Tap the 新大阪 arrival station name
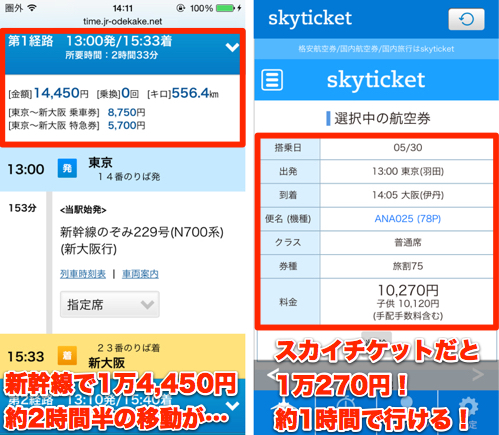This screenshot has height=435, width=499. pos(107,363)
